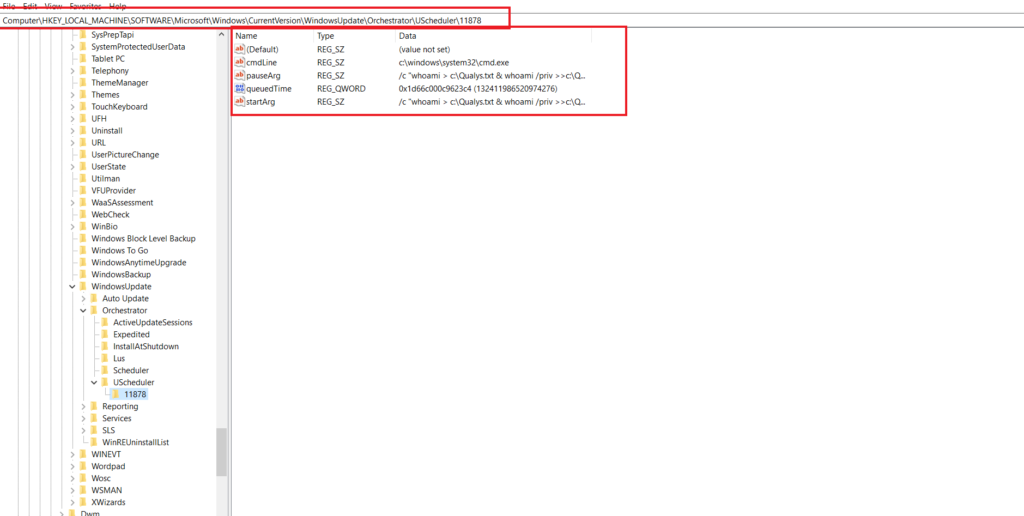Click the 11878 key folder icon
This screenshot has height=516, width=1024.
pos(116,394)
